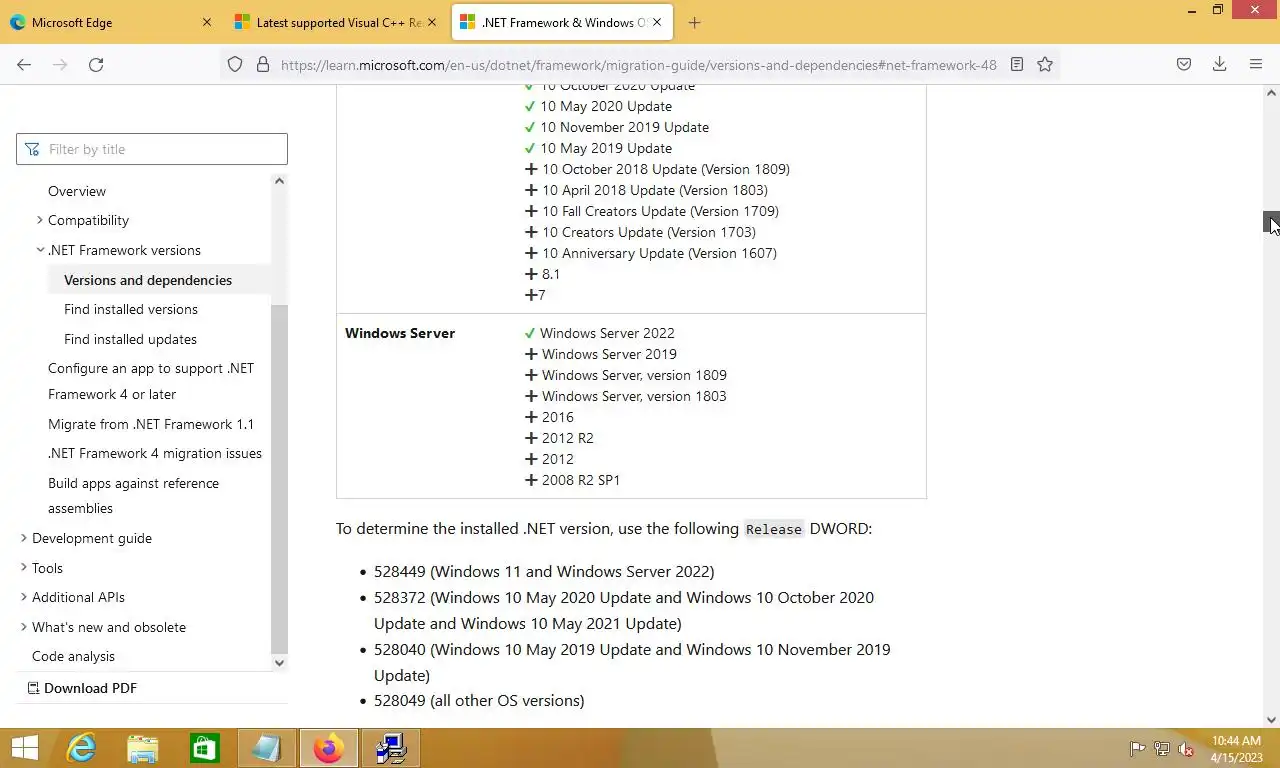Open Code analysis in sidebar
This screenshot has height=768, width=1280.
(x=73, y=656)
